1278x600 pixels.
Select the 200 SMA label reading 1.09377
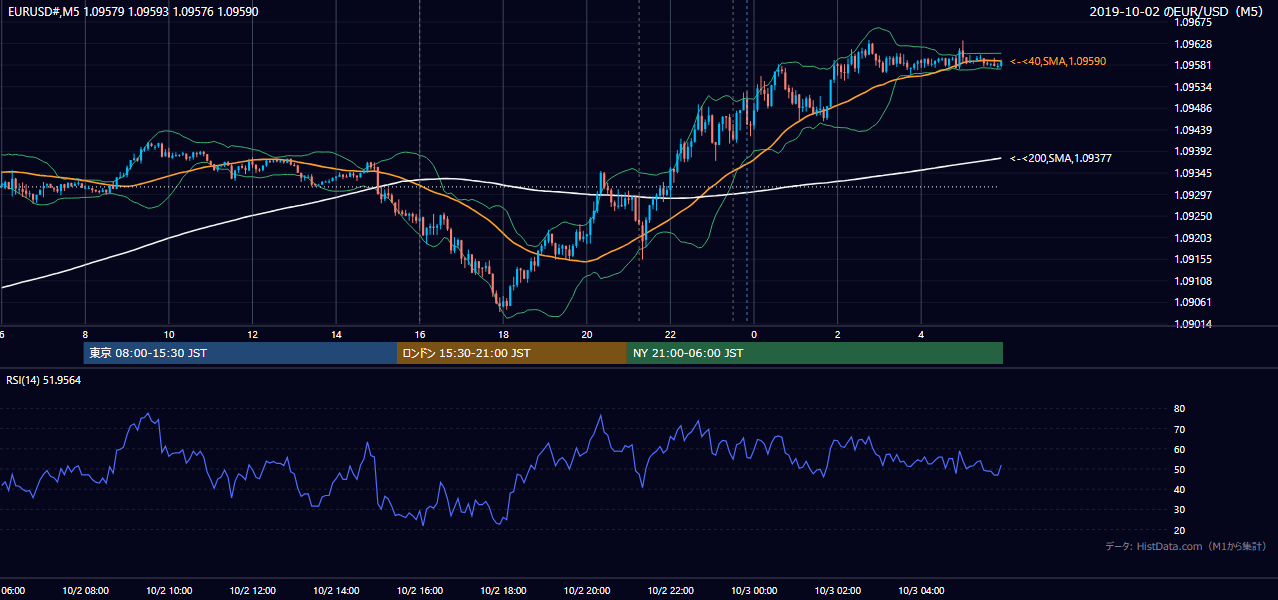click(1061, 158)
